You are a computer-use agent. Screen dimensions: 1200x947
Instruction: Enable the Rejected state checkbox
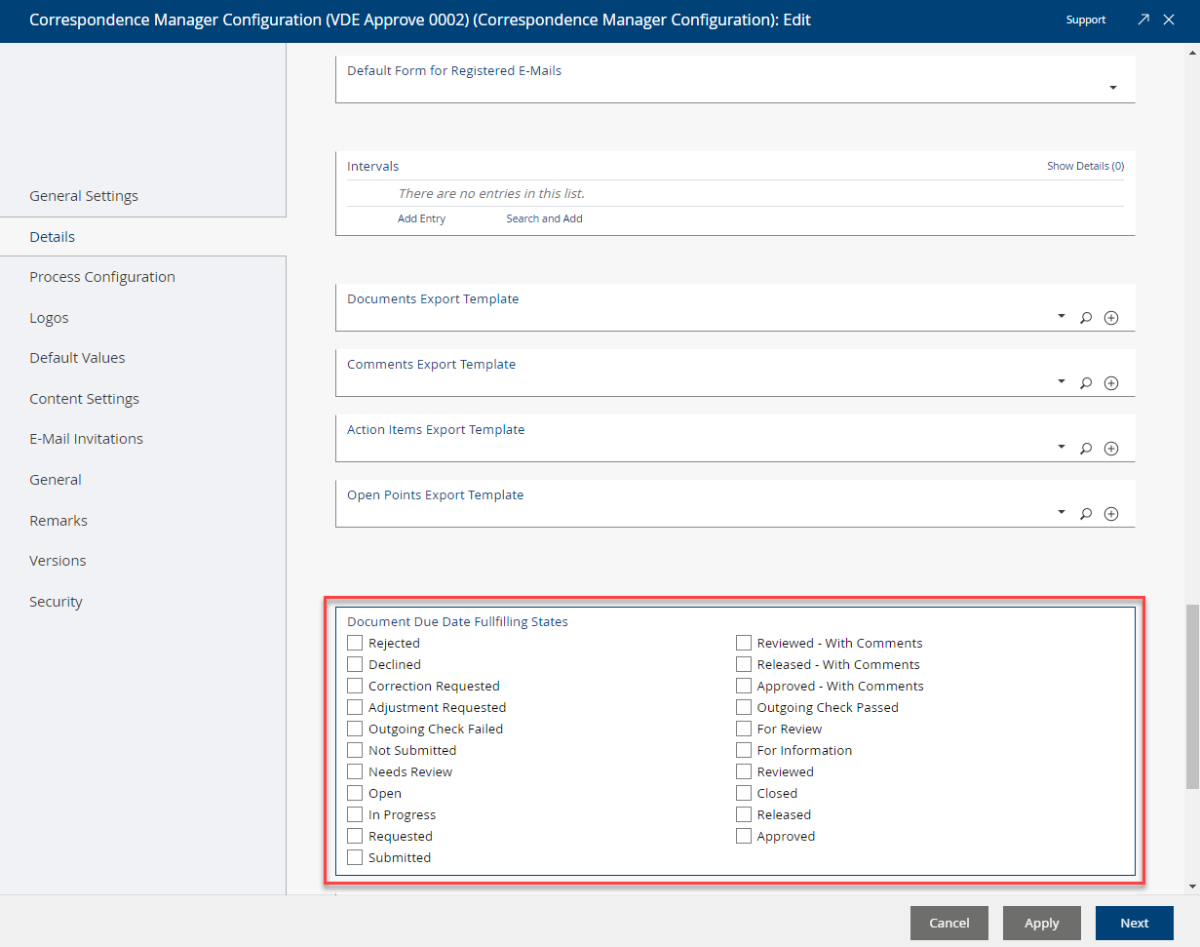[x=355, y=643]
